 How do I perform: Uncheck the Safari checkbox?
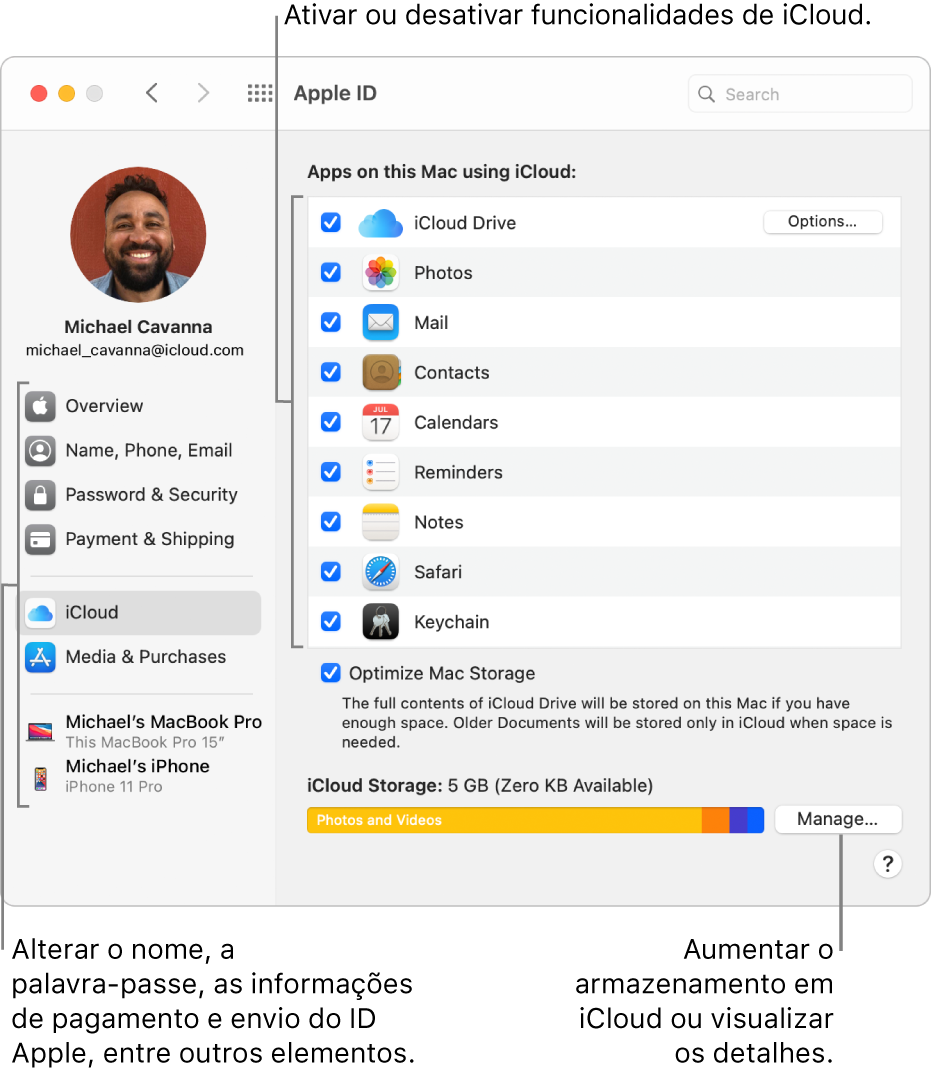[331, 571]
